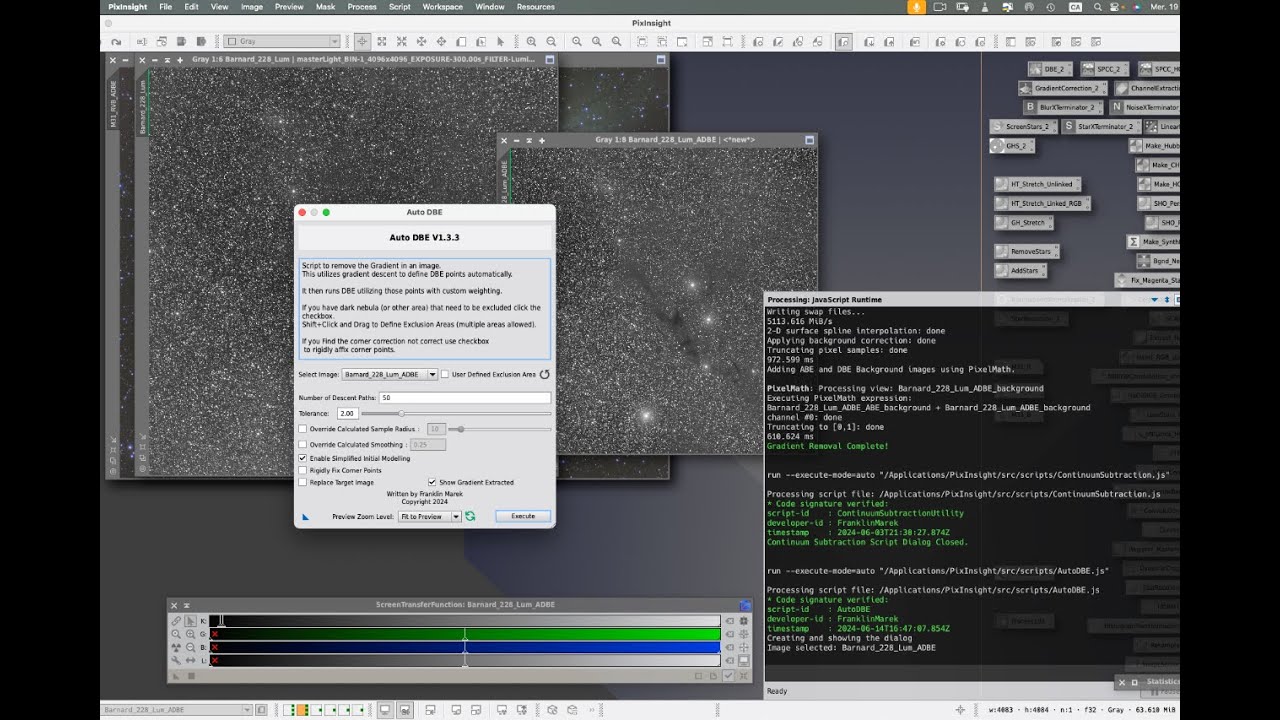The image size is (1280, 720).
Task: Click the square icon in ScreenTransferFunction footer
Action: 191,676
